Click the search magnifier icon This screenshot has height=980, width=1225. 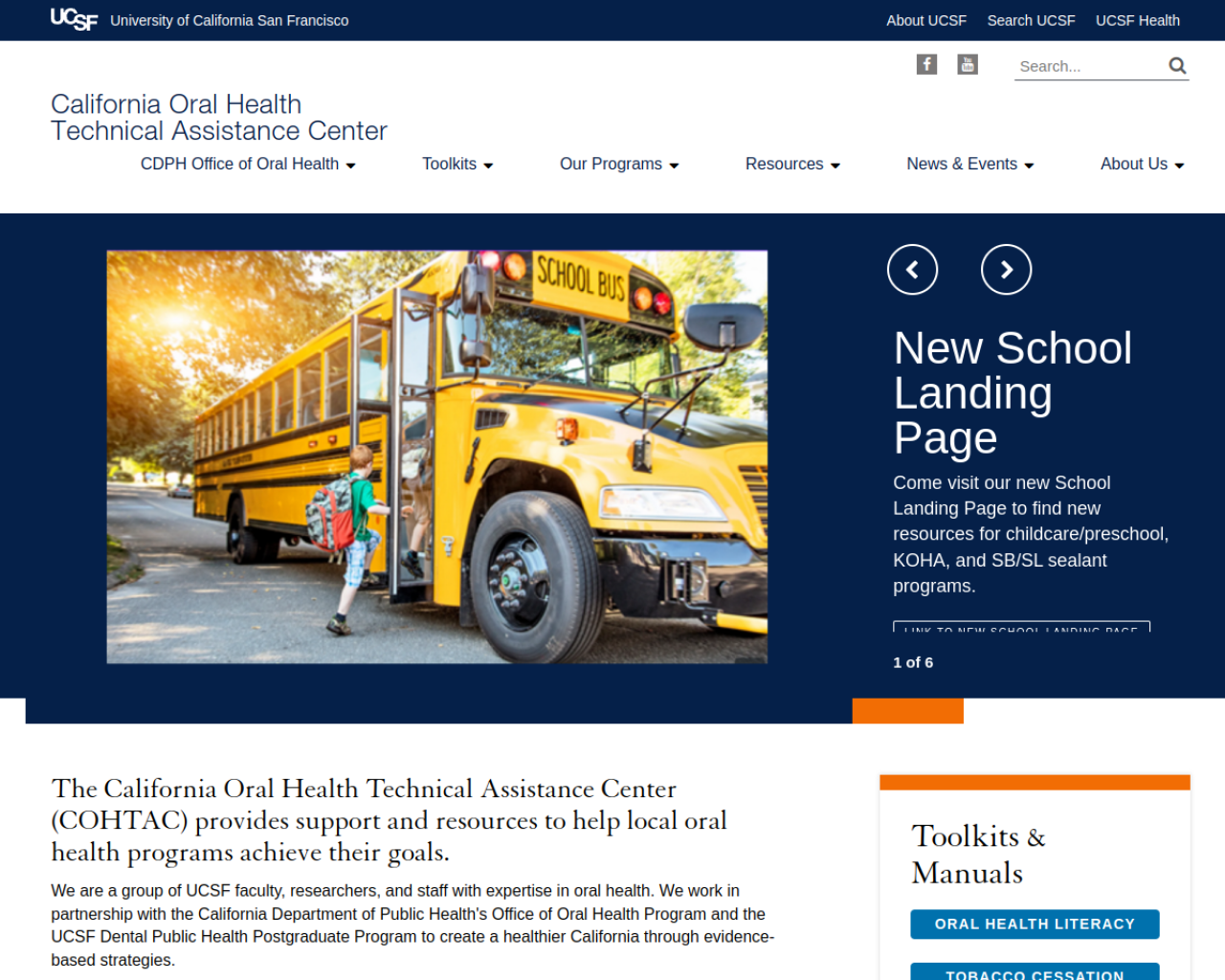1177,66
